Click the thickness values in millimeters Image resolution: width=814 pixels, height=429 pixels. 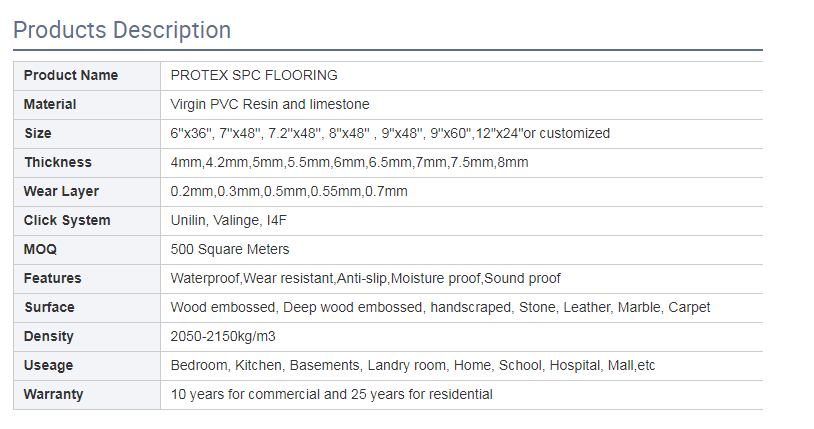click(x=349, y=162)
